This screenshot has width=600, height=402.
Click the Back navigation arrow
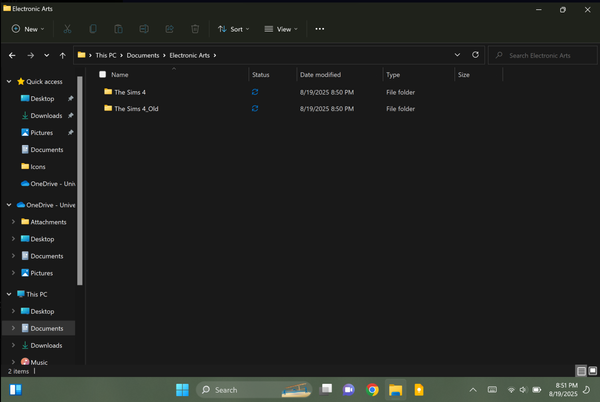point(12,55)
